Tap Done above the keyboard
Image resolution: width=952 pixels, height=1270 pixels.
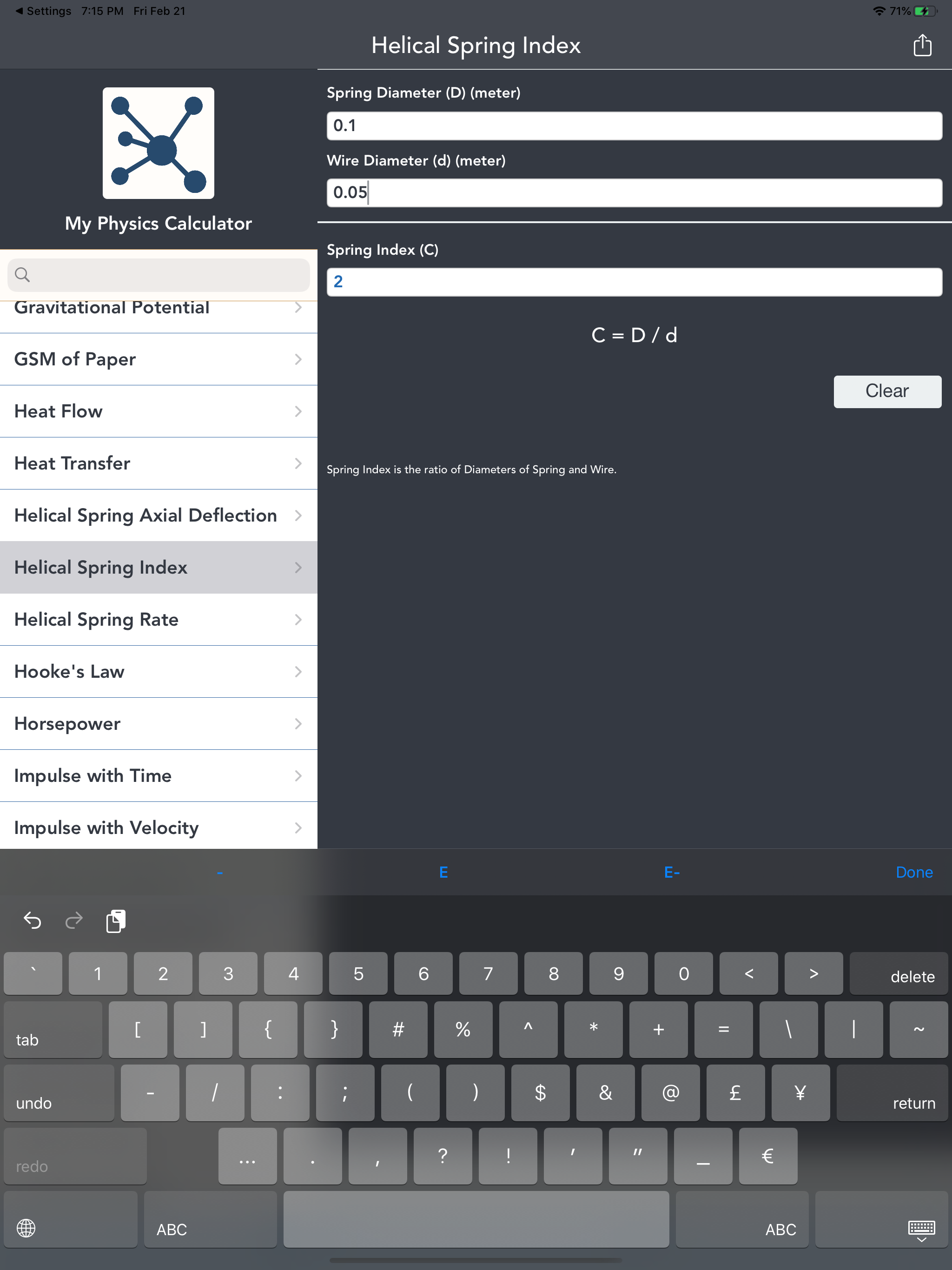(913, 872)
